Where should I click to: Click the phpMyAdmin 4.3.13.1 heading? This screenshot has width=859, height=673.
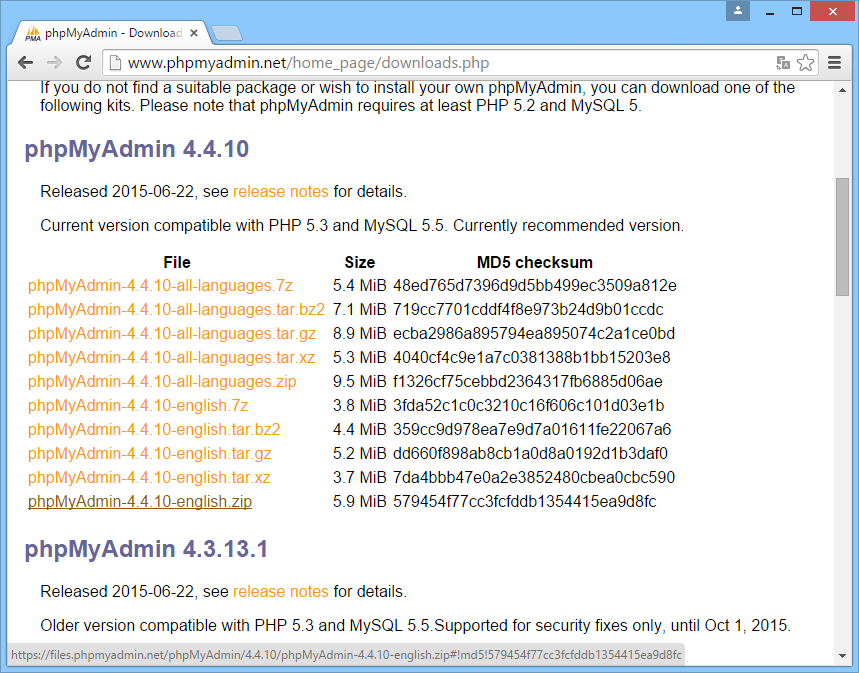pyautogui.click(x=146, y=549)
